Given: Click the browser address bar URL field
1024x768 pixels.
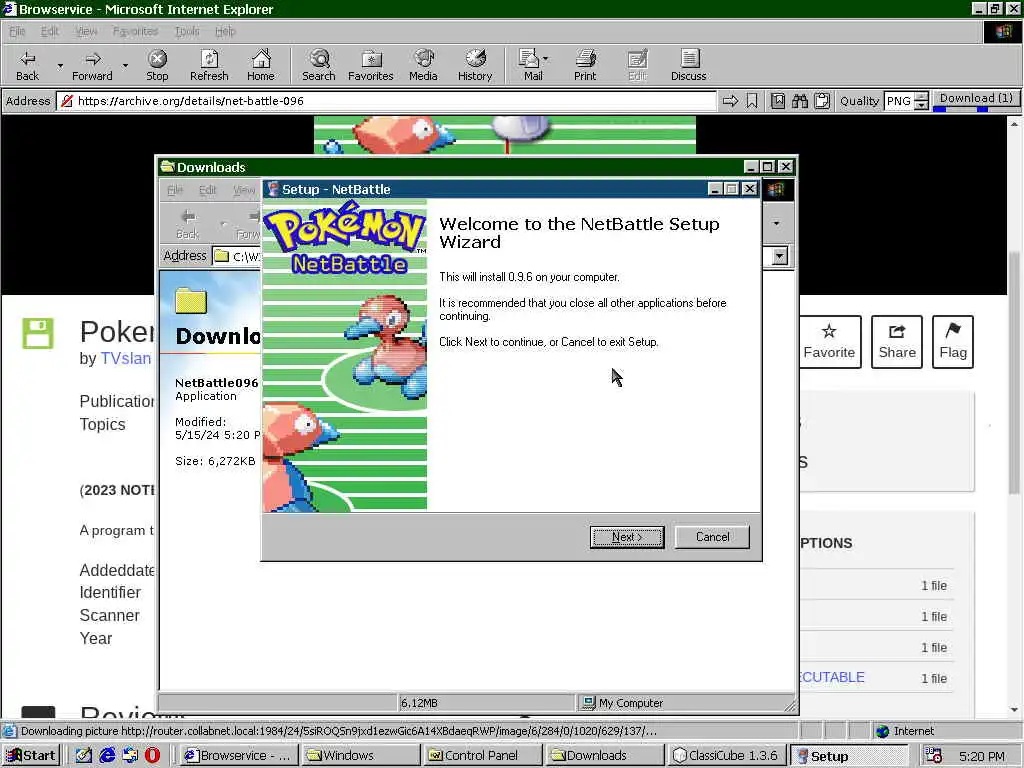Looking at the screenshot, I should pos(387,101).
